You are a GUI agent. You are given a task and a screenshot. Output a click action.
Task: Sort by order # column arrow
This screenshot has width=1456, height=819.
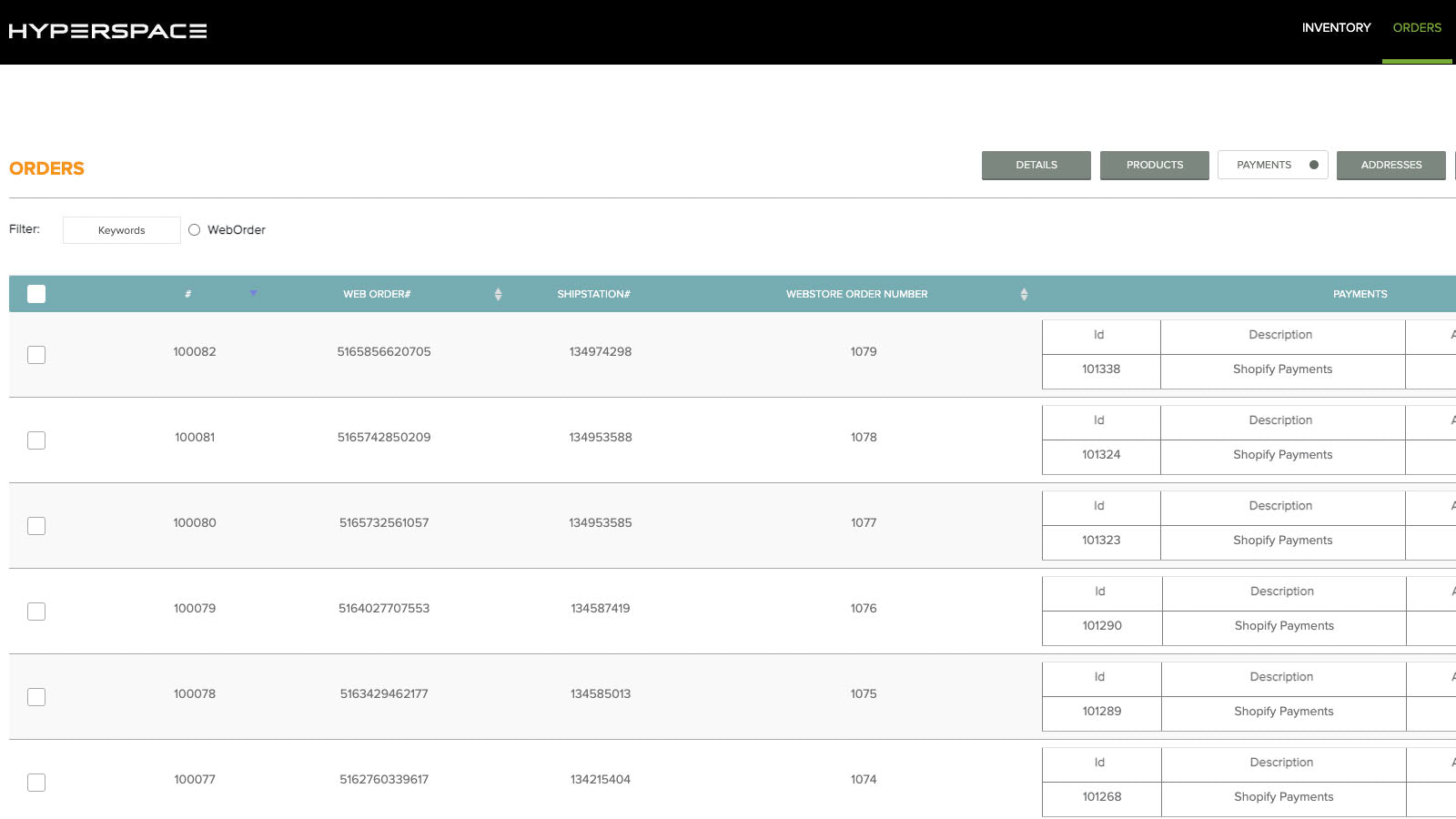(x=253, y=293)
